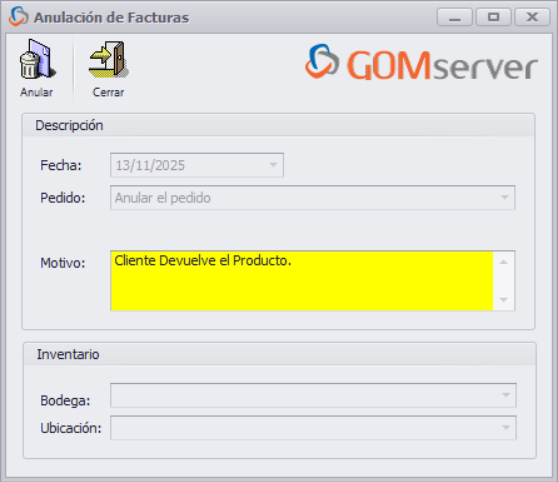Click the window title 'Anulación de Facturas'

111,17
